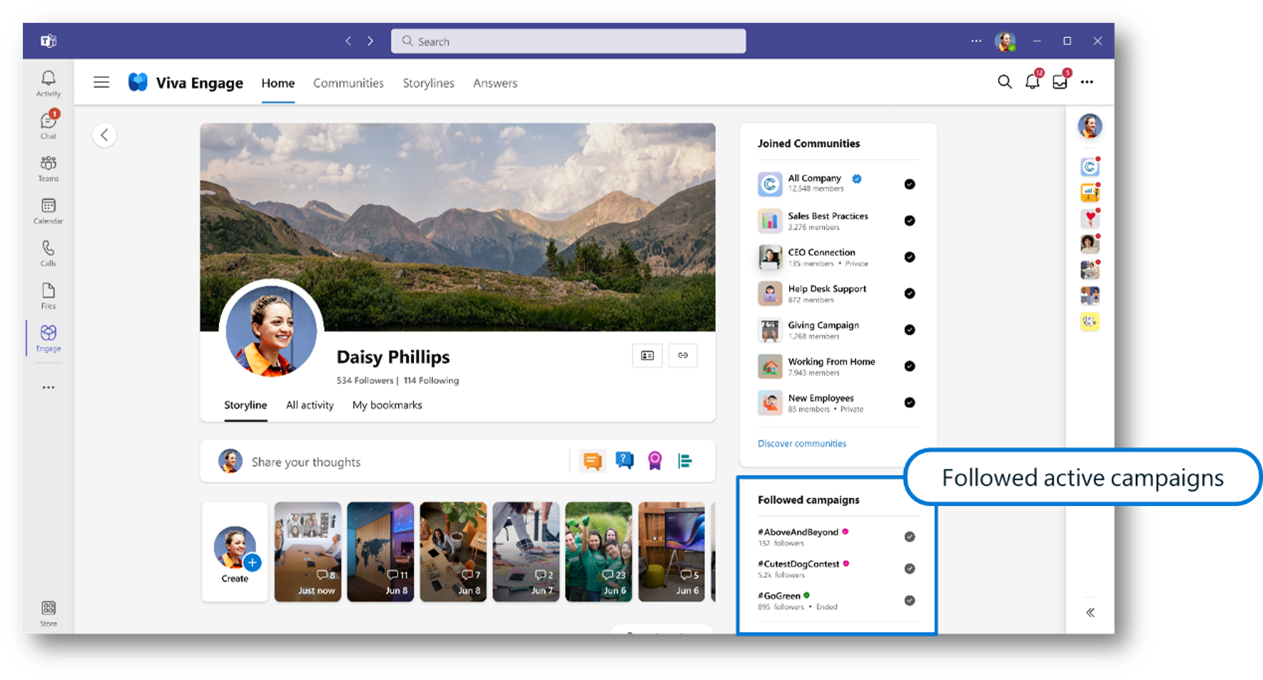Open the CEO Connection community

[821, 252]
